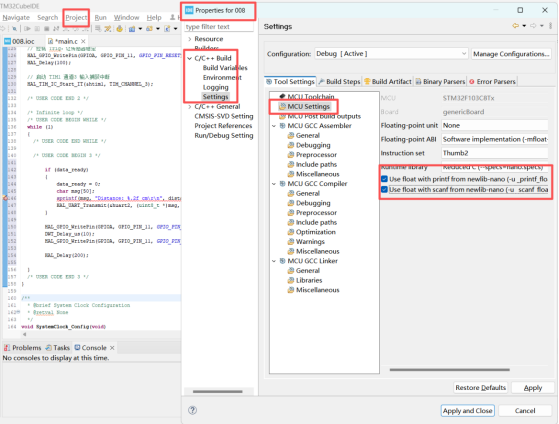Screen dimensions: 559x424
Task: Open the Floating-point ABI dropdown
Action: (494, 139)
